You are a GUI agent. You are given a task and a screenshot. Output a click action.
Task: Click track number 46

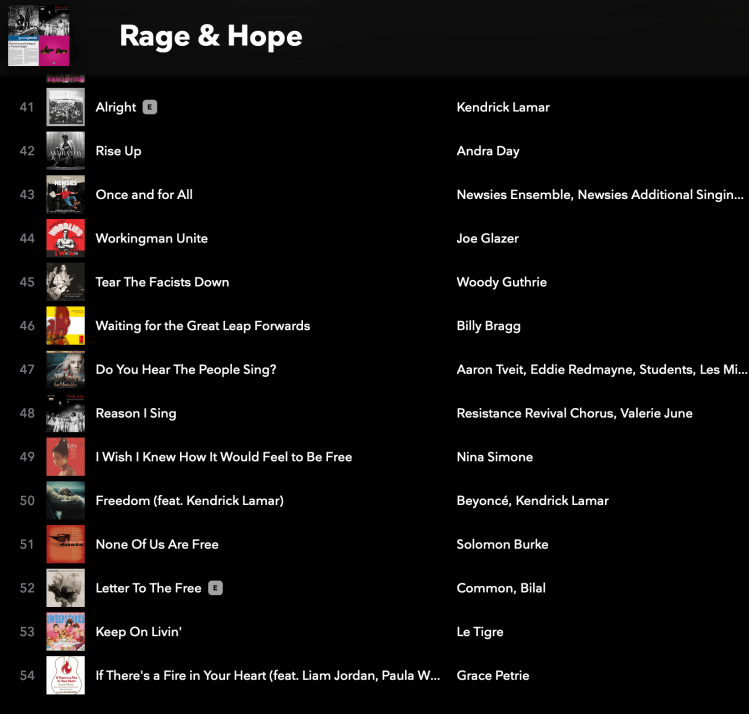coord(27,326)
